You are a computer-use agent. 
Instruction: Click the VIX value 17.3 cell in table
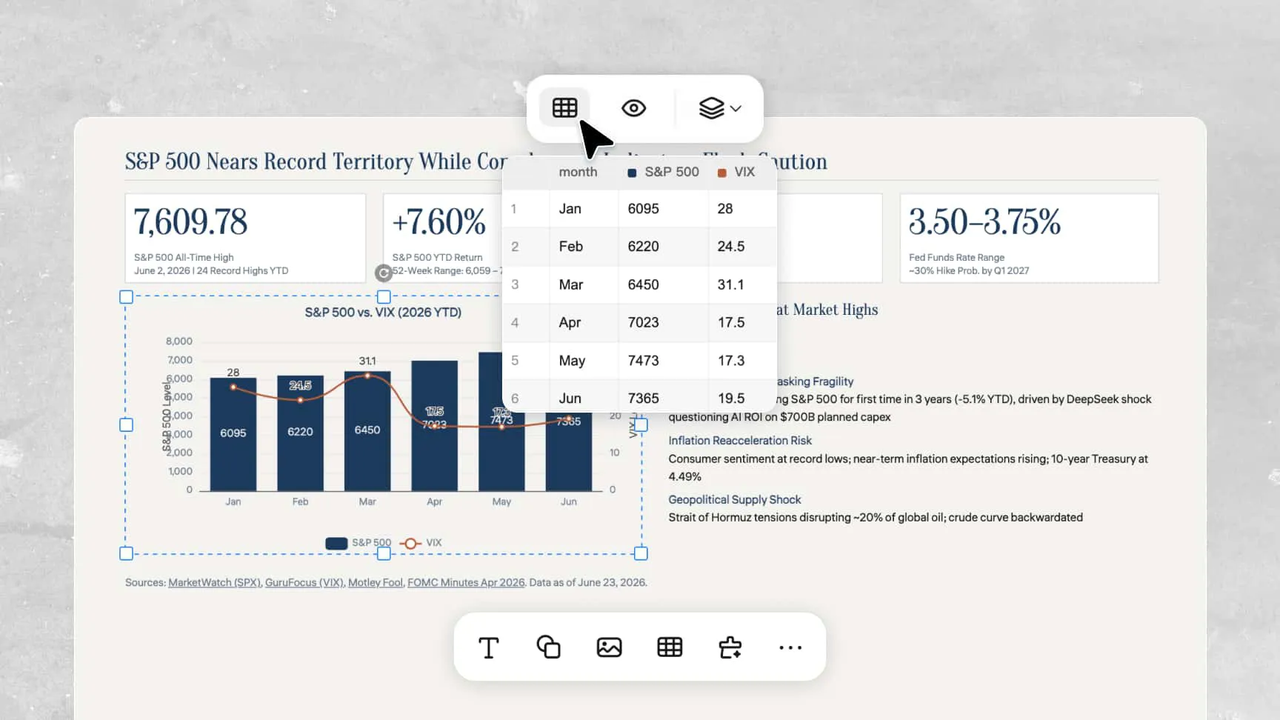[742, 361]
